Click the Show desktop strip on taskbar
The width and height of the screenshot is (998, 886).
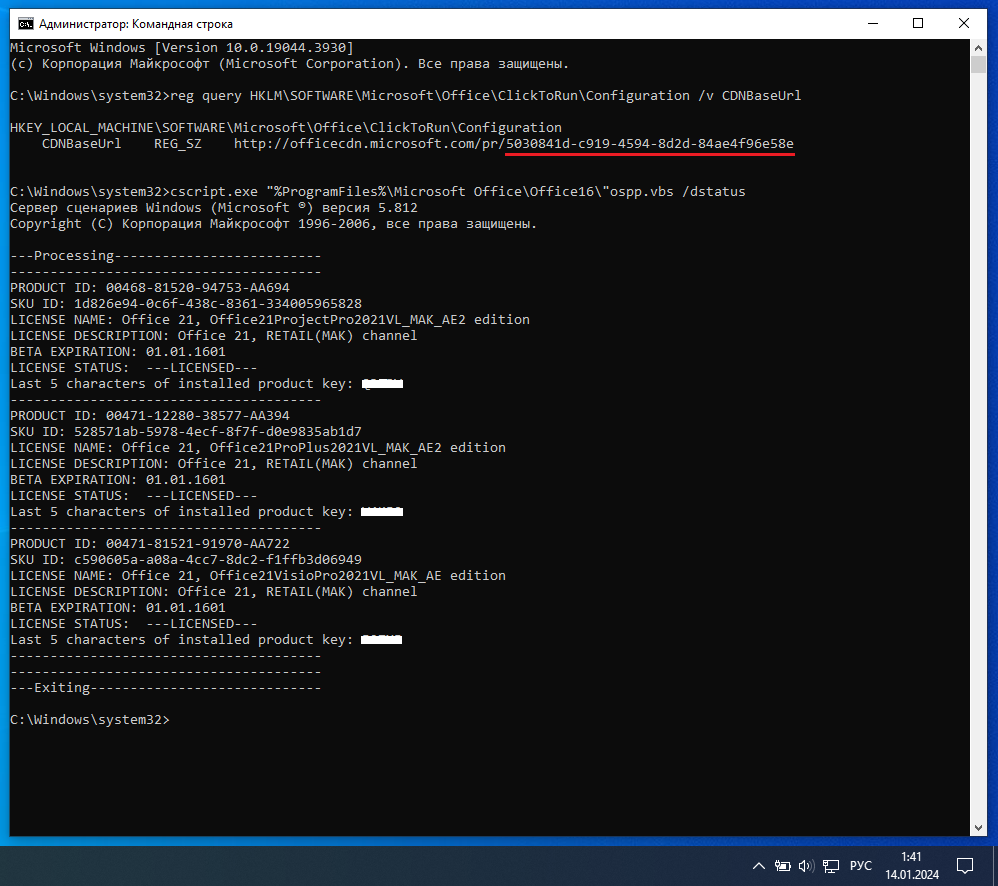pyautogui.click(x=995, y=866)
